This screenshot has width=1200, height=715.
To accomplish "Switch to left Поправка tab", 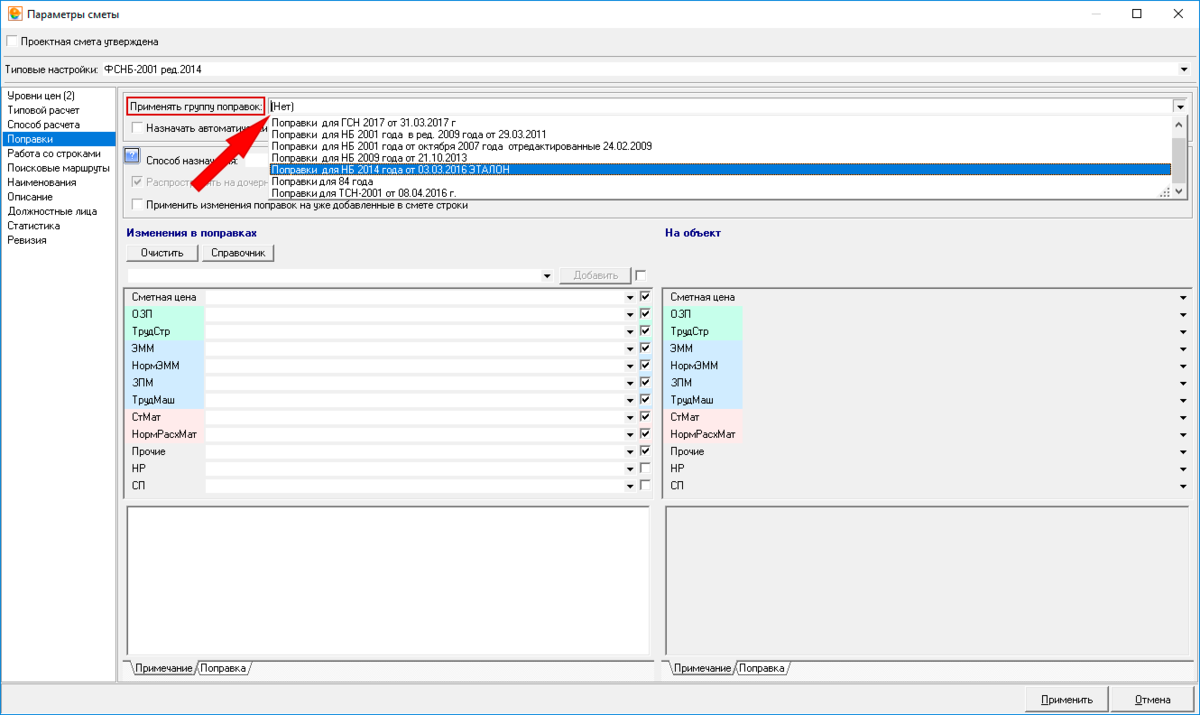I will pyautogui.click(x=223, y=668).
